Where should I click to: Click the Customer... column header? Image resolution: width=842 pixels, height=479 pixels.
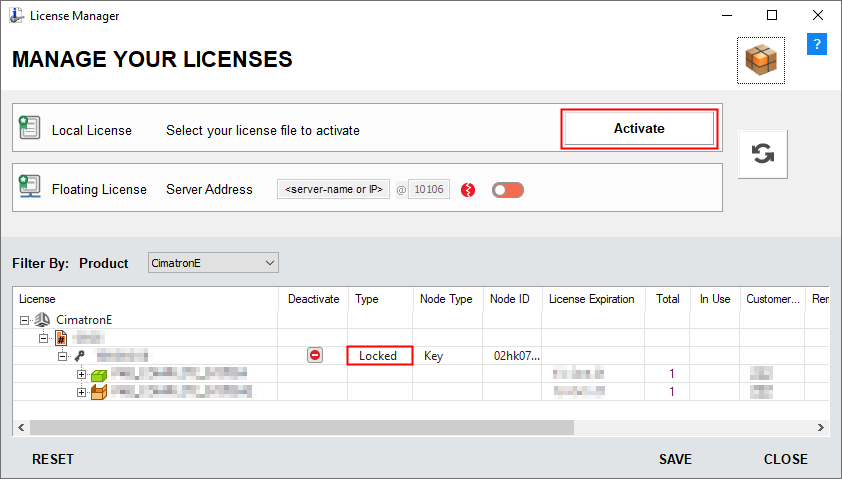click(x=772, y=299)
